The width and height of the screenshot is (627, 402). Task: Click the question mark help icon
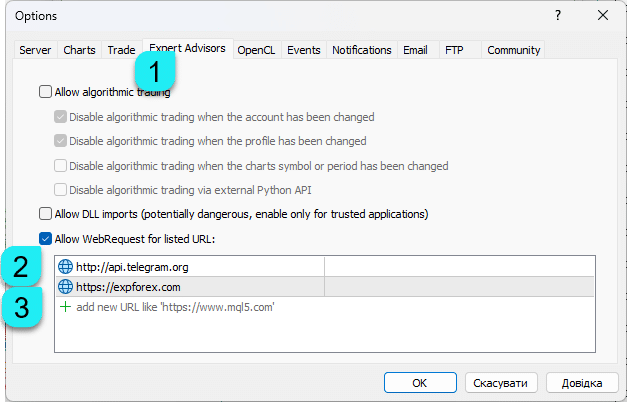556,15
